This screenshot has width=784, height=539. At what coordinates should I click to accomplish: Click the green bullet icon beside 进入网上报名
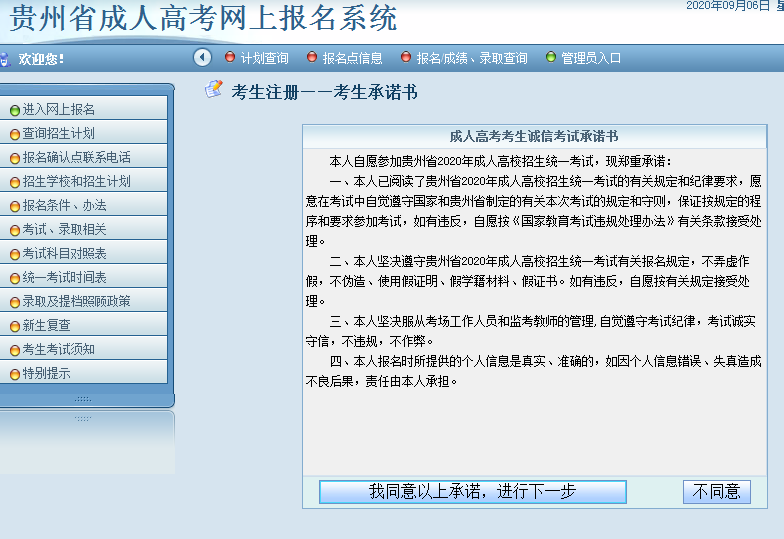(x=14, y=110)
